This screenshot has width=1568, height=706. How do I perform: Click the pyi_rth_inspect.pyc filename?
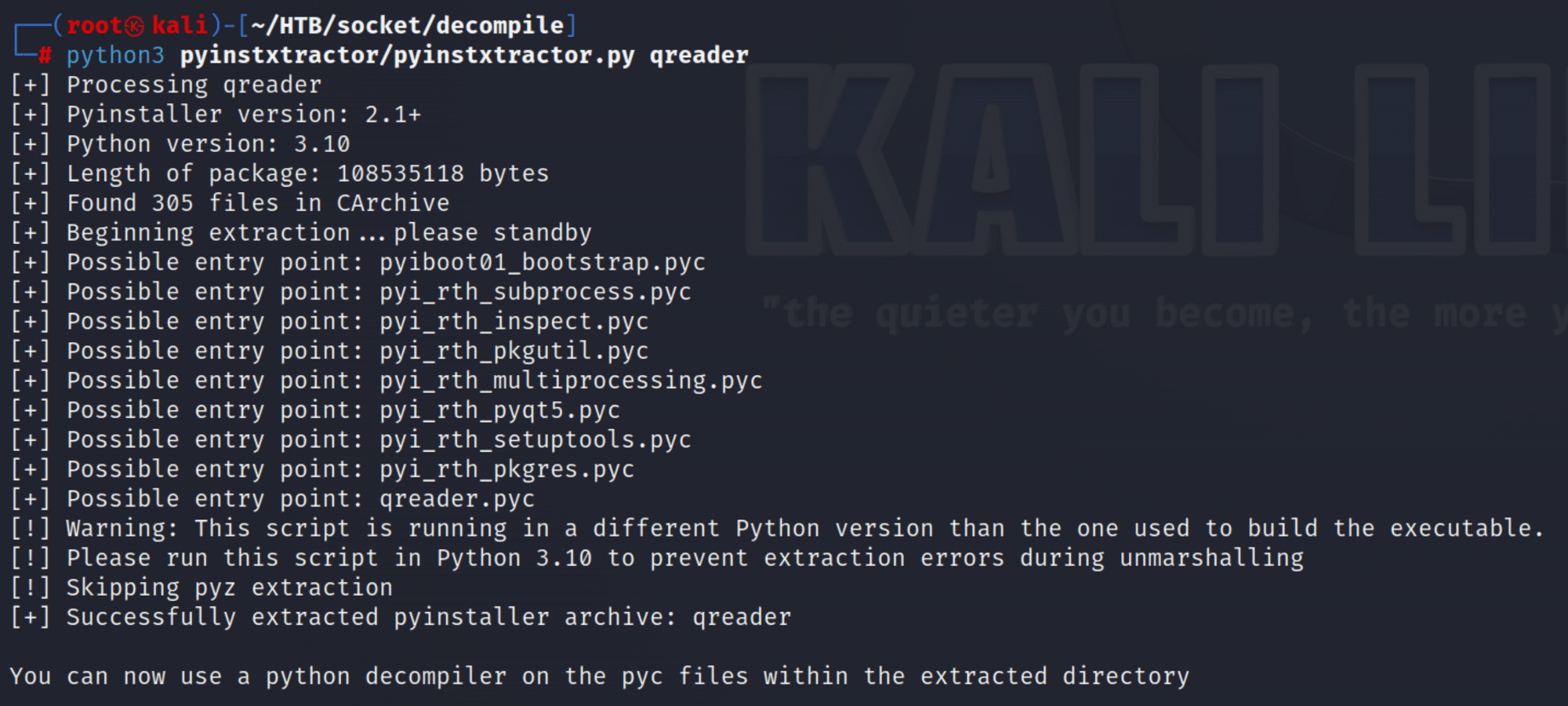(x=514, y=322)
